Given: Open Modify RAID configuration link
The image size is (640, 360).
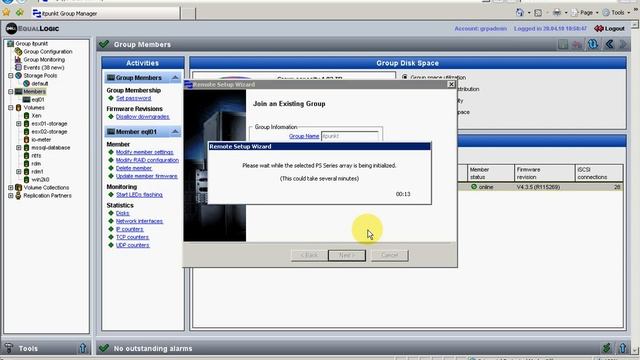Looking at the screenshot, I should [x=147, y=160].
